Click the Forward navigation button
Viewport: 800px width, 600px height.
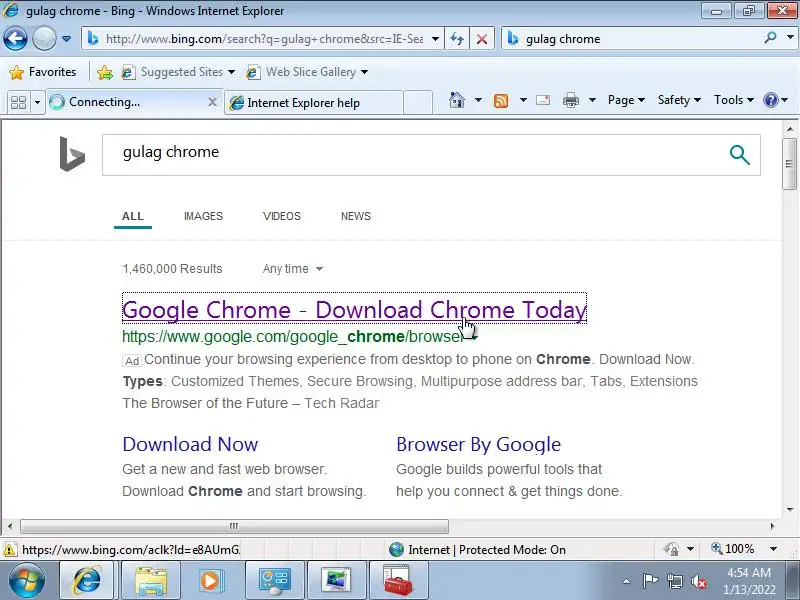tap(44, 39)
